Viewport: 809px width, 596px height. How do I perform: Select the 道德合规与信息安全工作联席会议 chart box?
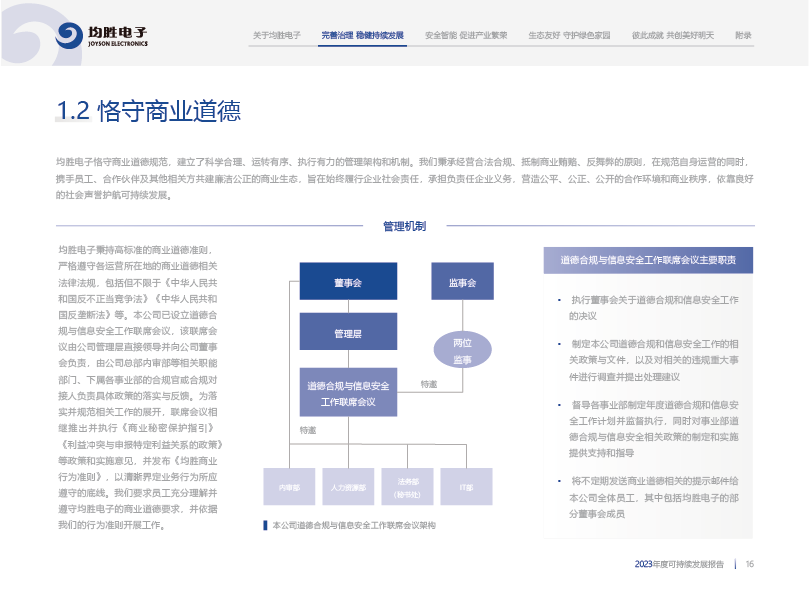(348, 393)
